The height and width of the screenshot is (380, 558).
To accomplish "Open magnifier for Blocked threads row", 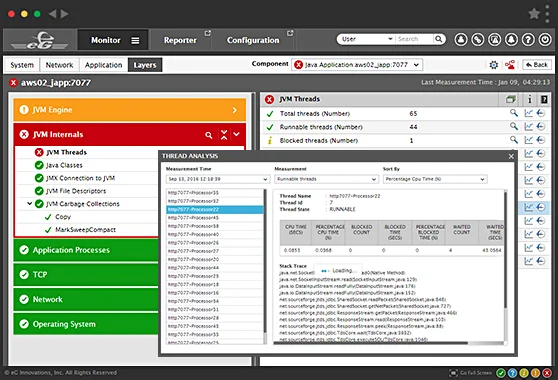I will point(514,140).
